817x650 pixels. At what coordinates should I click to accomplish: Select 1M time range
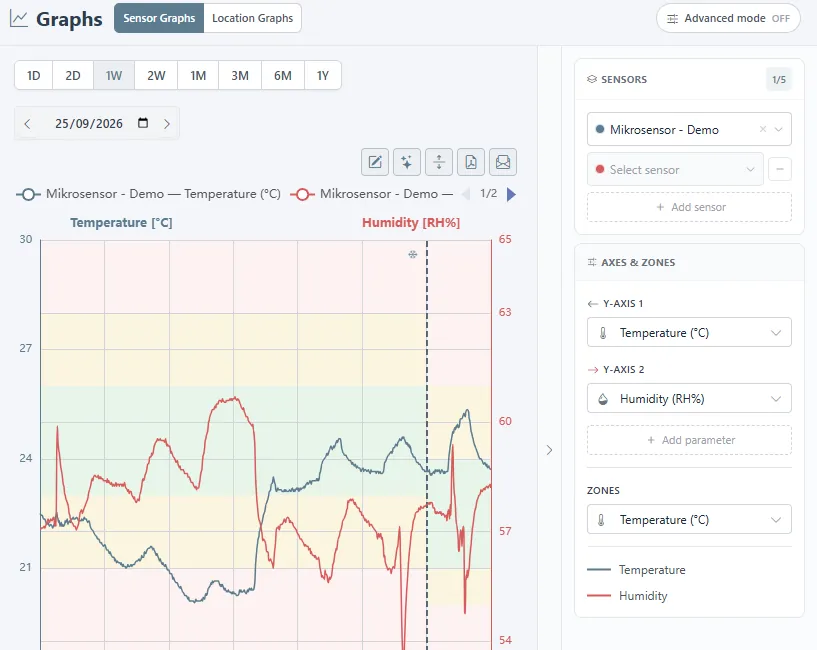click(x=198, y=76)
